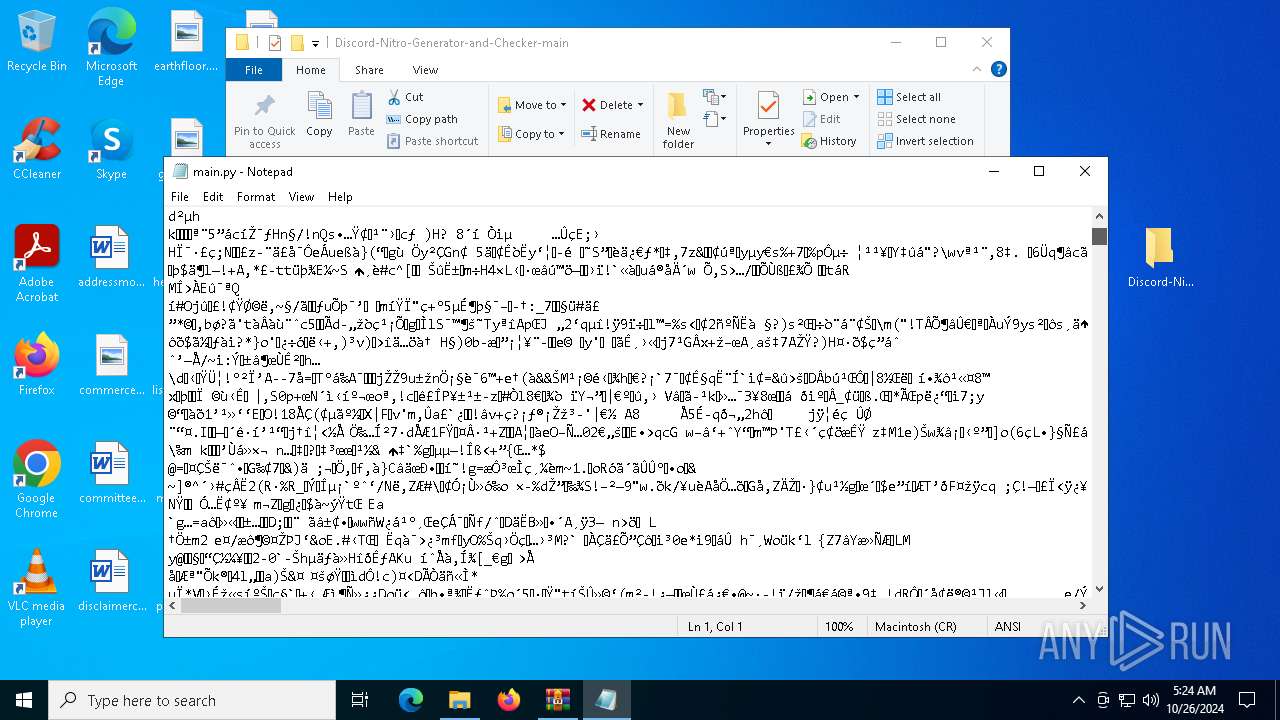Viewport: 1280px width, 720px height.
Task: Click Cut in Explorer ribbon
Action: (x=405, y=97)
